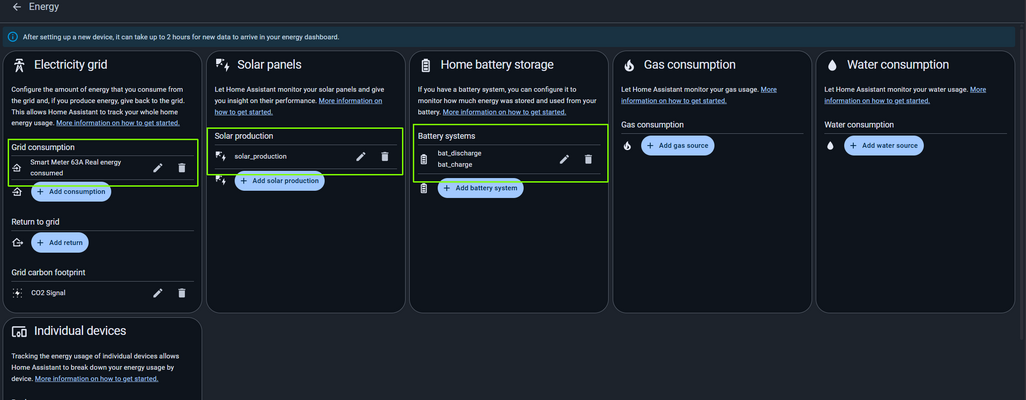This screenshot has height=400, width=1026.
Task: Add a new solar production source
Action: click(279, 180)
